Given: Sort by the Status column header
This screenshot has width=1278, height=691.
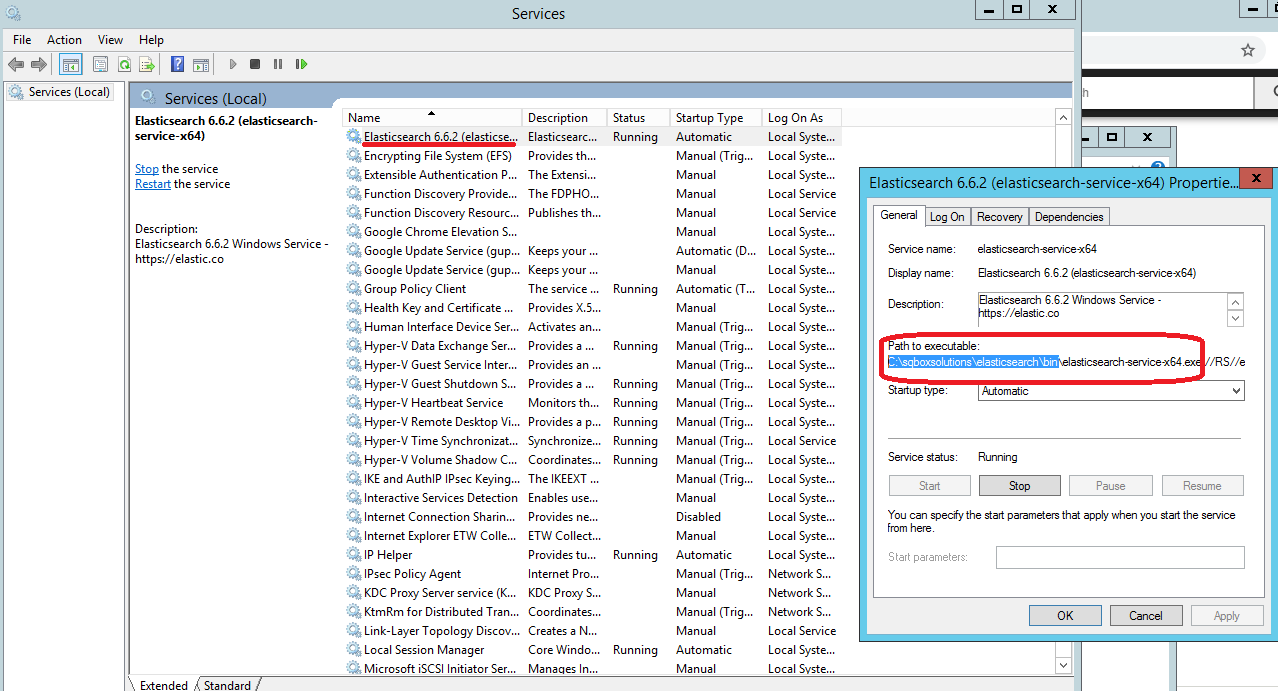Looking at the screenshot, I should click(638, 118).
